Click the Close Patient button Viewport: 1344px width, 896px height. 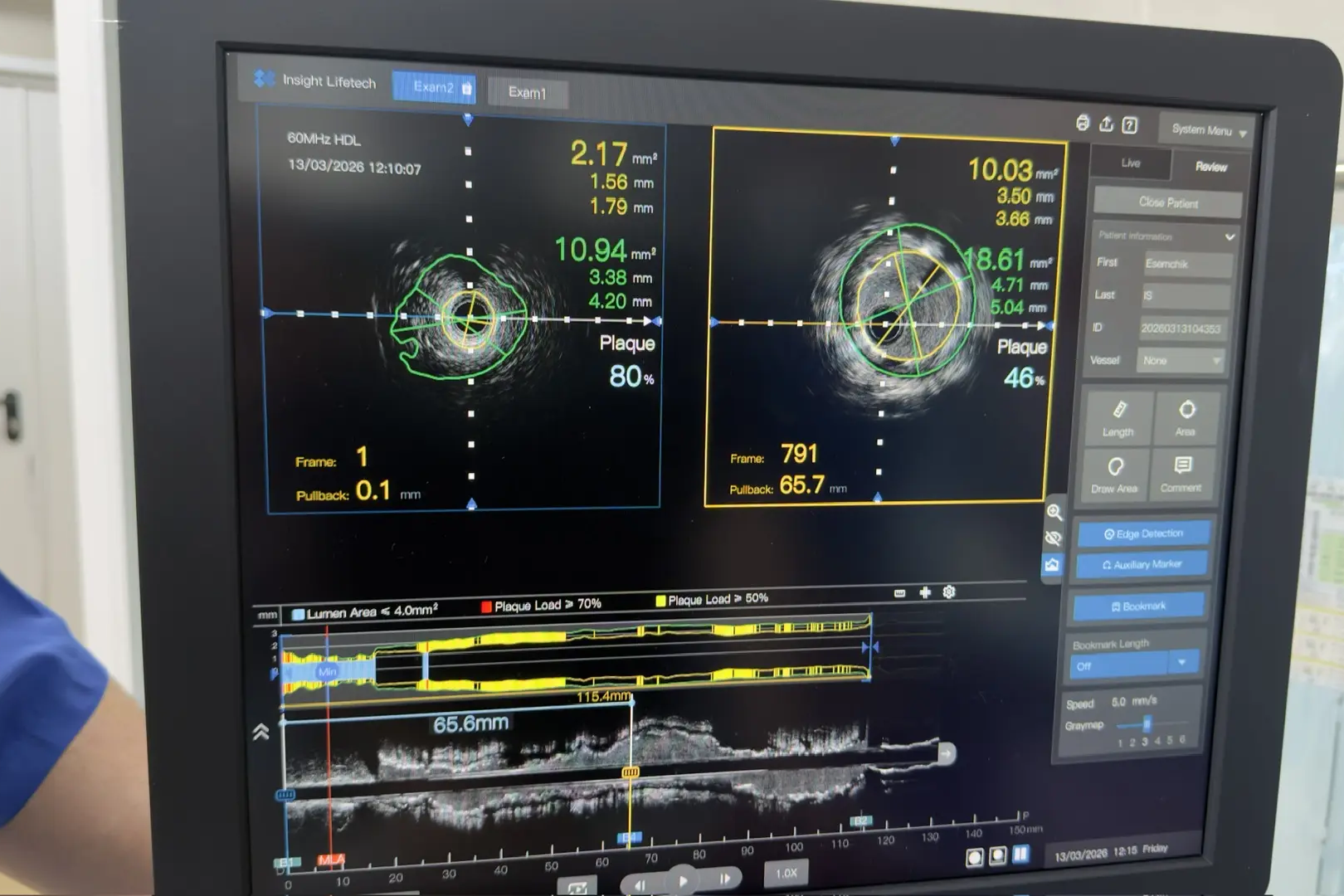(x=1167, y=202)
